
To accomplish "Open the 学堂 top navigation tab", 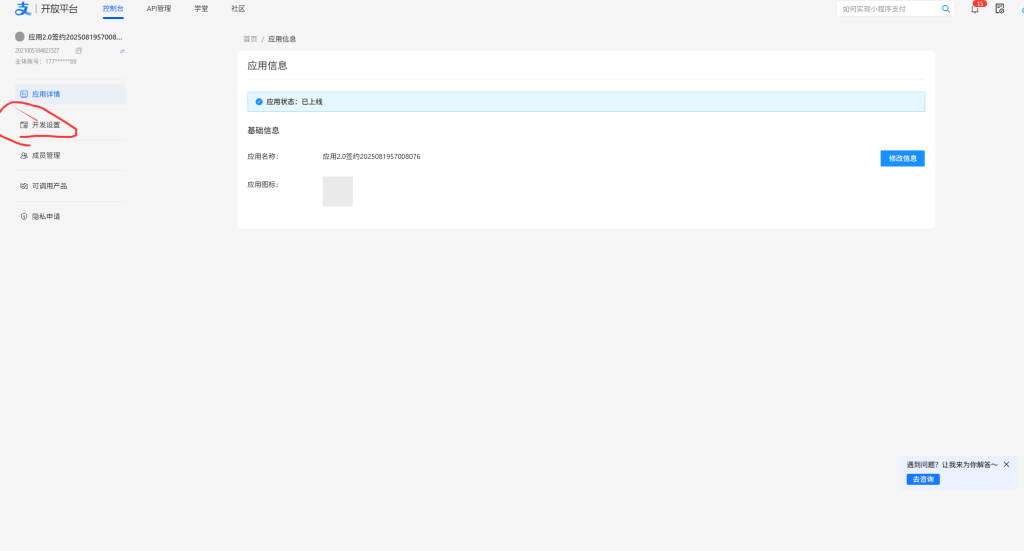I will pyautogui.click(x=201, y=9).
